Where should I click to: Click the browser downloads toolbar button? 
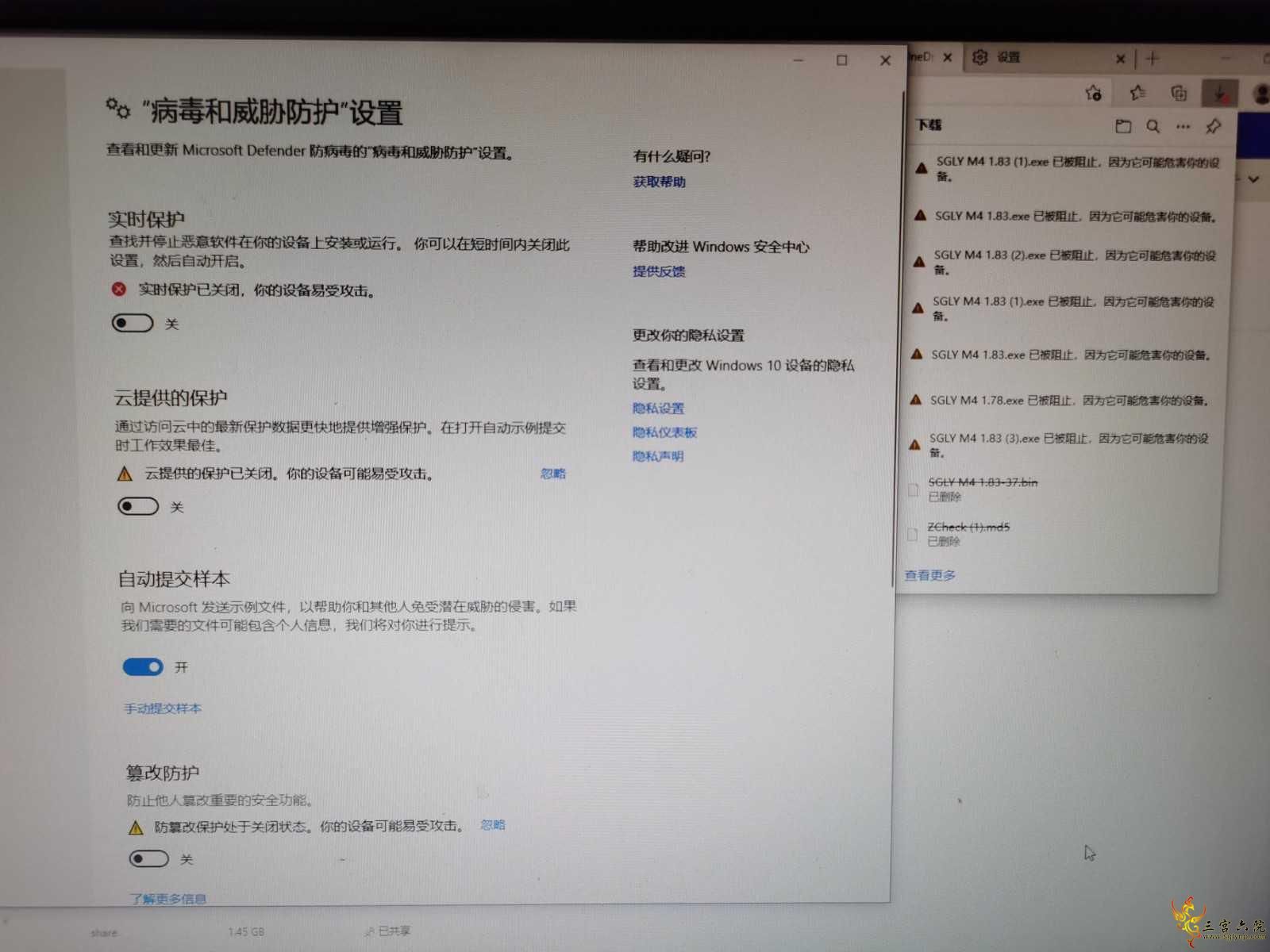1220,93
